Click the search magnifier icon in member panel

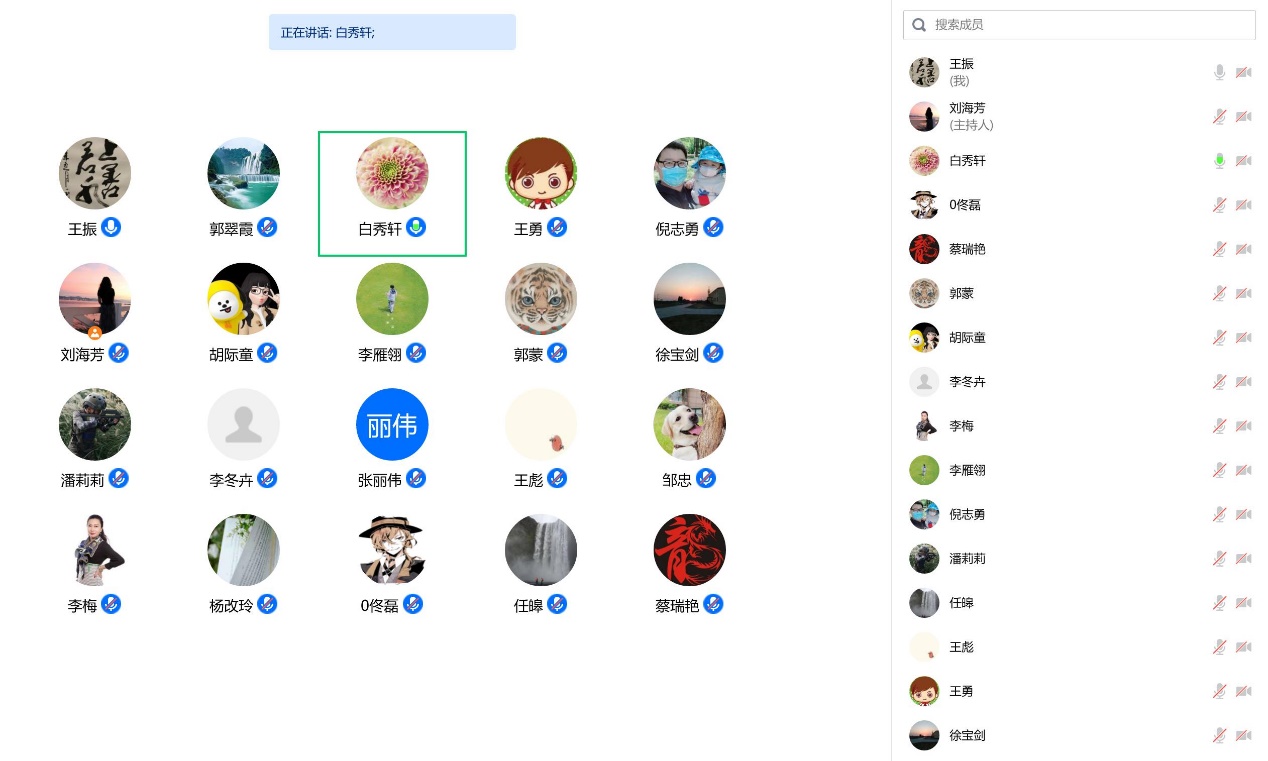coord(919,25)
